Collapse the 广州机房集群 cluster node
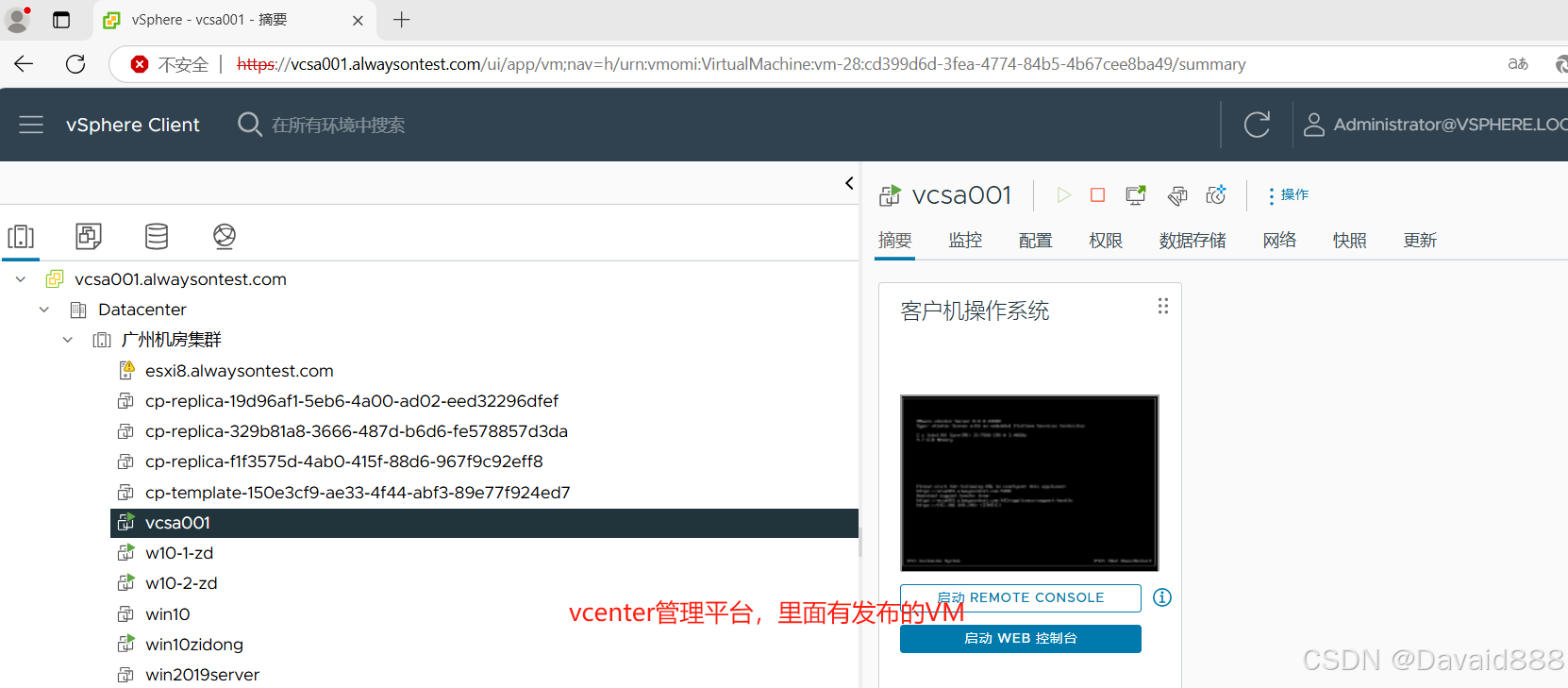Screen dimensions: 1568x688 pyautogui.click(x=67, y=340)
